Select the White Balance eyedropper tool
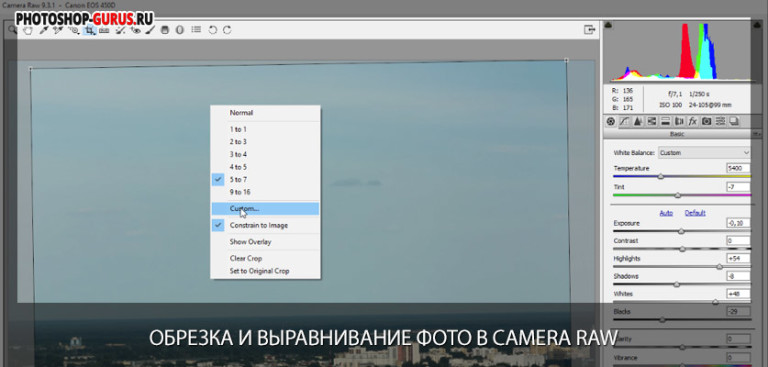The image size is (768, 367). pyautogui.click(x=44, y=30)
